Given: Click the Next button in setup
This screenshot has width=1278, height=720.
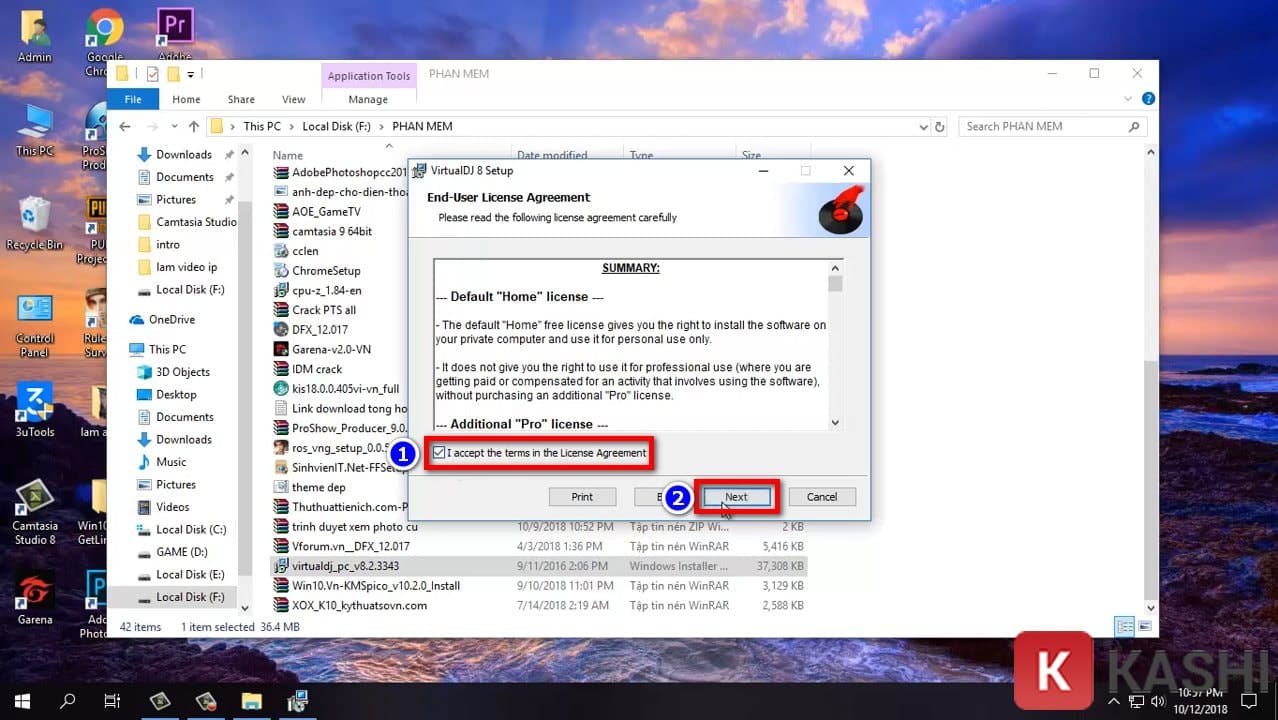Looking at the screenshot, I should [x=736, y=497].
